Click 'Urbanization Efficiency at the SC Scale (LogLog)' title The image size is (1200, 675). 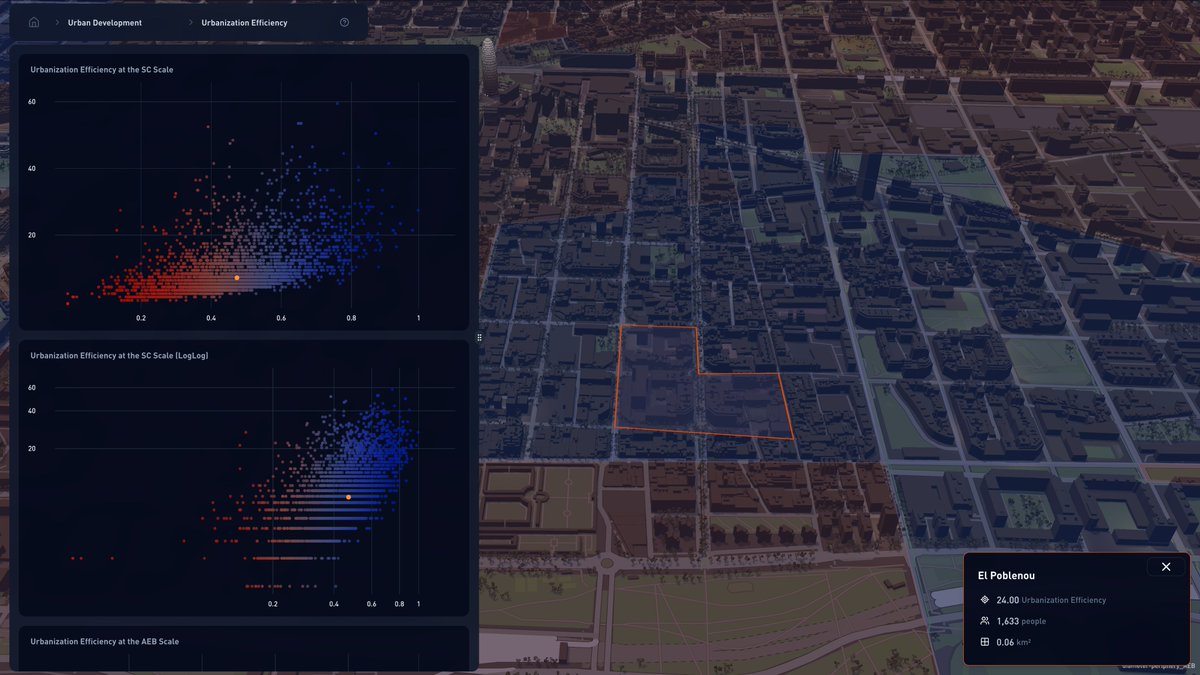coord(119,355)
